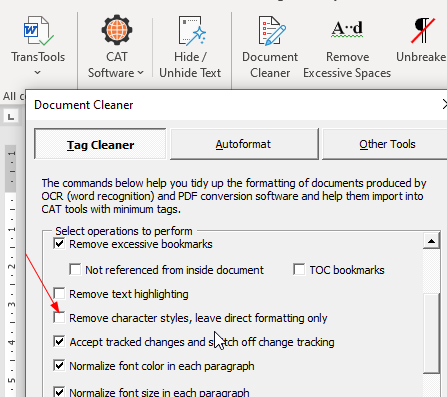Run the Remove Excessive Spaces tool
Image resolution: width=447 pixels, height=397 pixels.
pos(347,29)
